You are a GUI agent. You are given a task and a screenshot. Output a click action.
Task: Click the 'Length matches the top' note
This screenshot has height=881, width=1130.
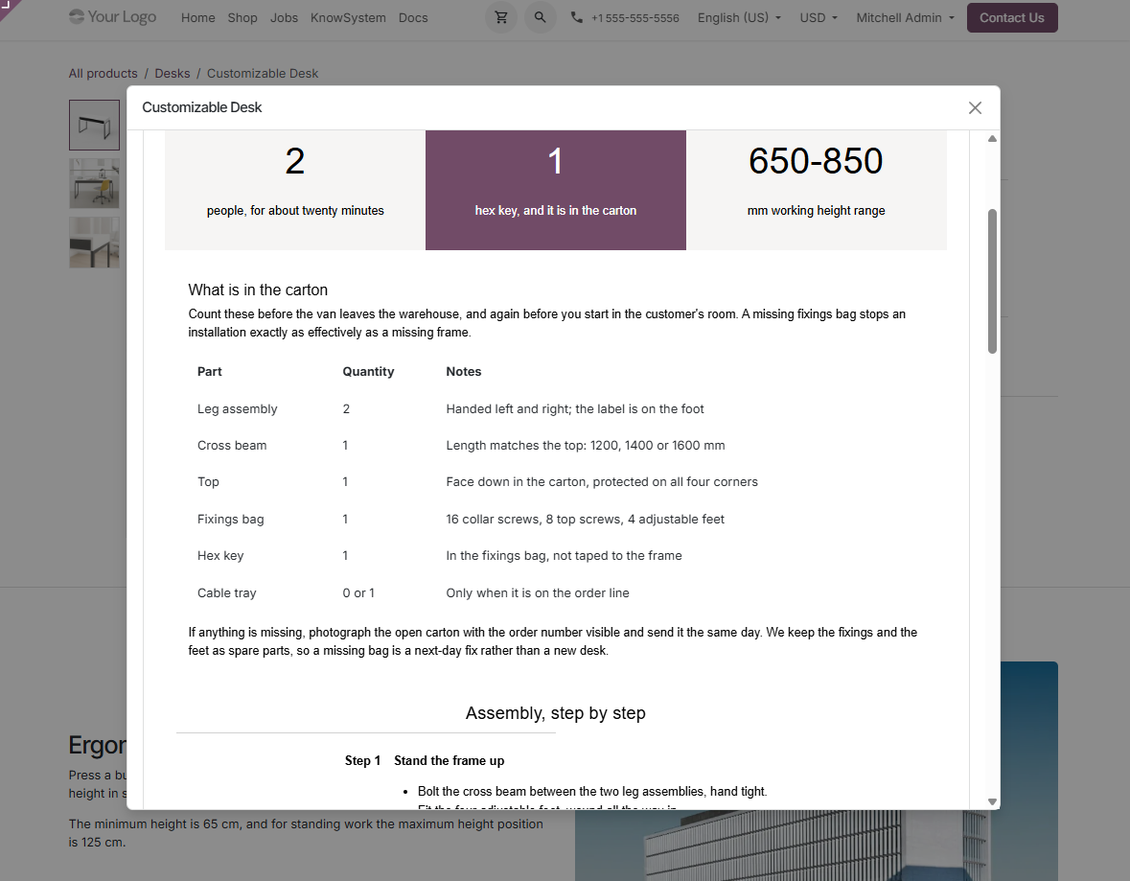coord(585,446)
